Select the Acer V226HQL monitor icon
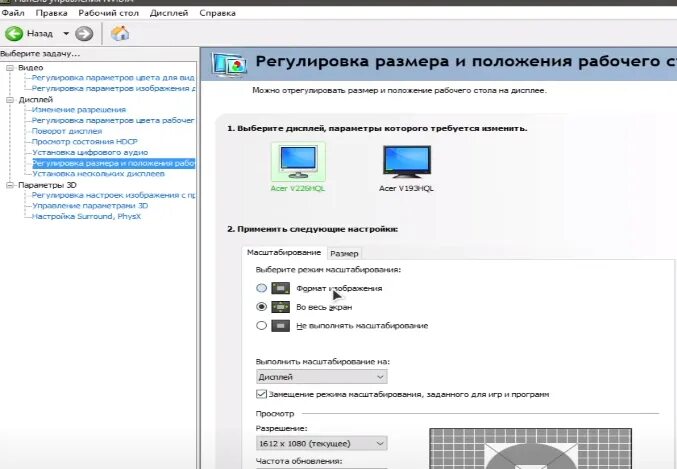This screenshot has height=469, width=677. [298, 162]
